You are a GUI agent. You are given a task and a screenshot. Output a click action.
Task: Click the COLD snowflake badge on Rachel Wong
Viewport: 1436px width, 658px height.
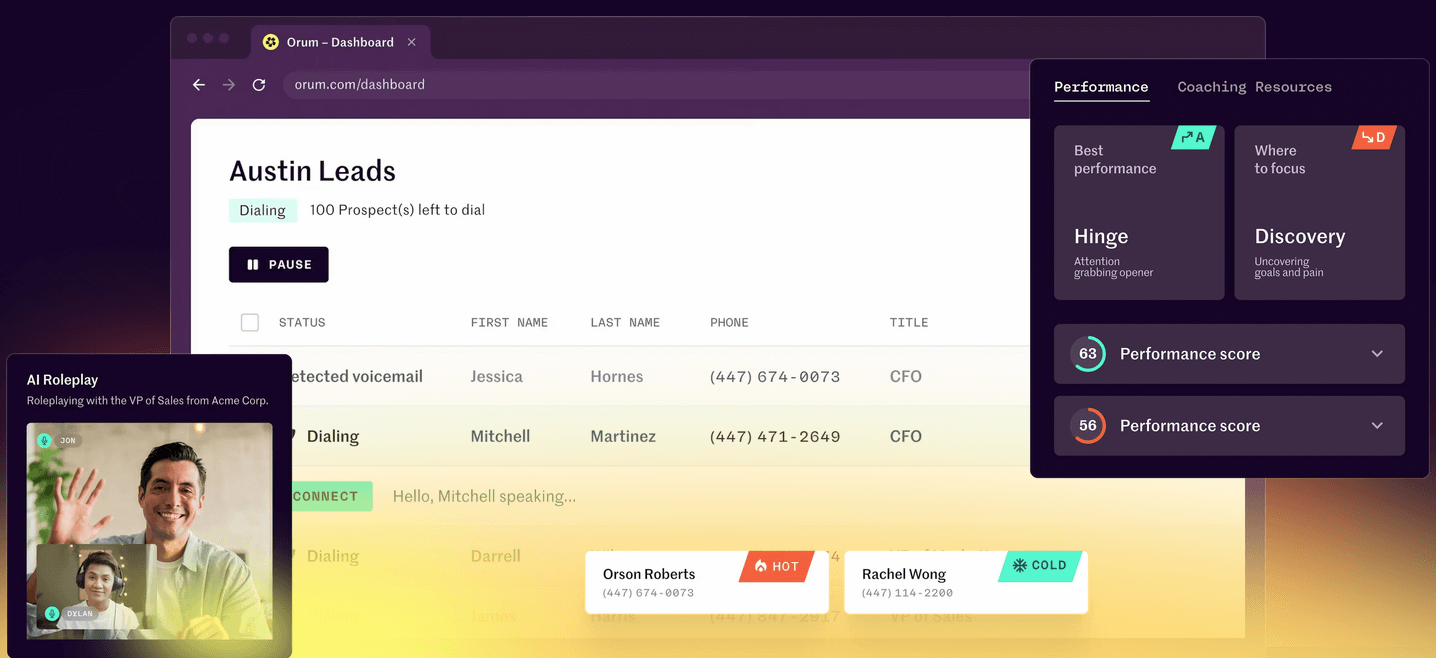(x=1039, y=565)
